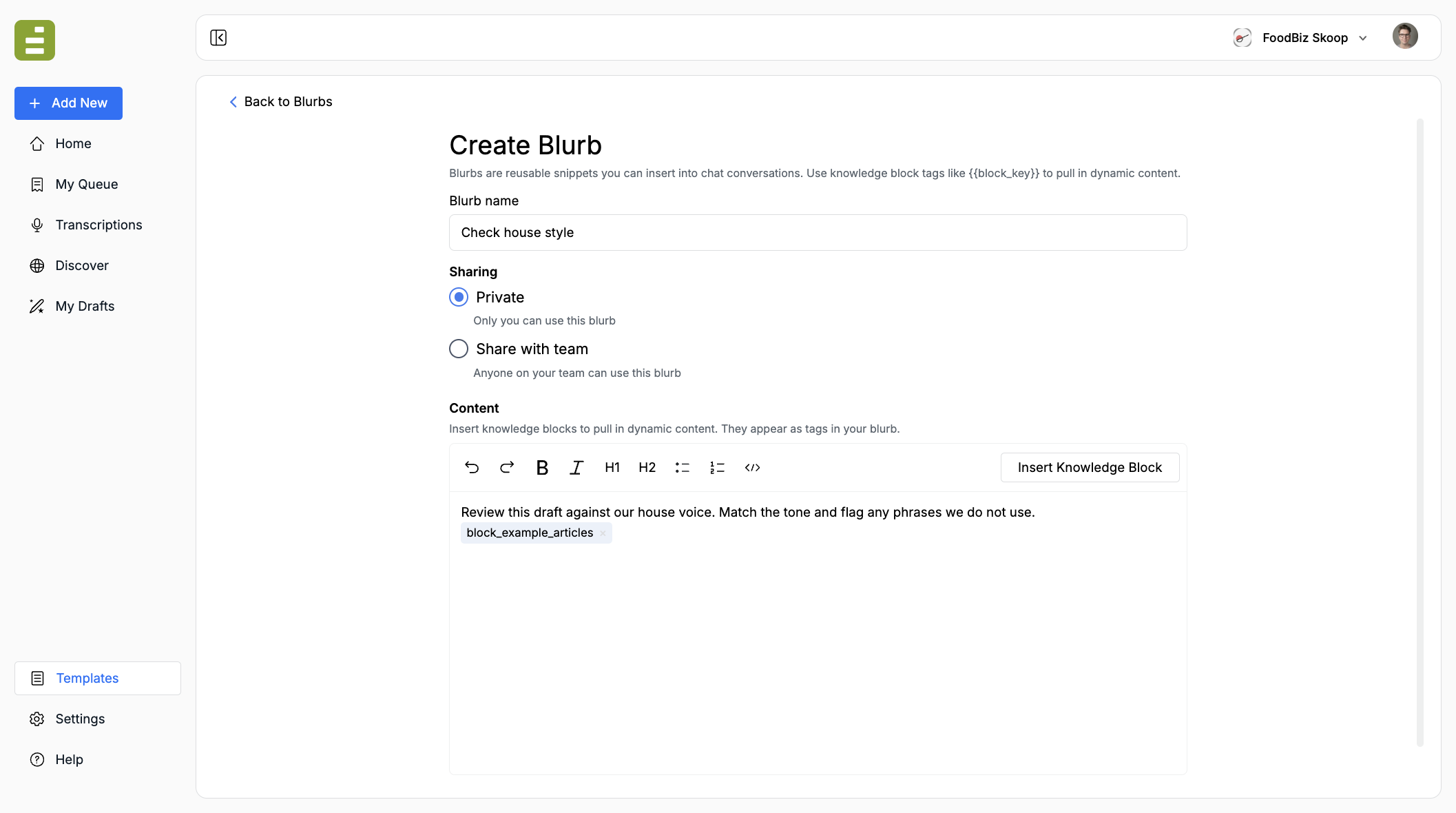Toggle bold formatting
The height and width of the screenshot is (813, 1456).
point(542,467)
